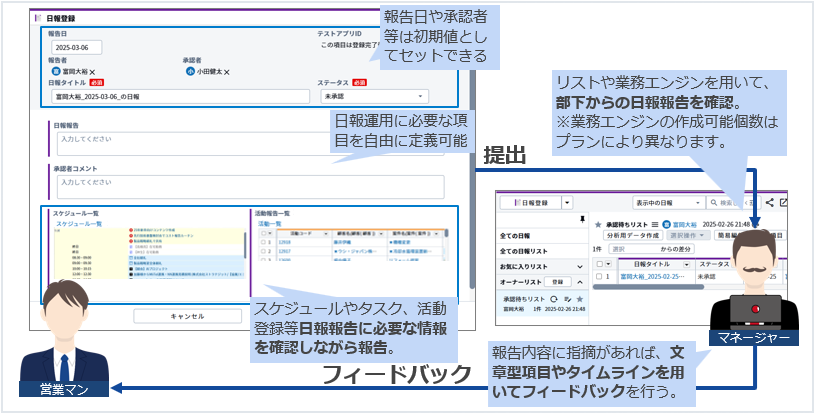Check the select-all checkbox in list header
Viewport: 815px width, 414px height.
[x=599, y=263]
